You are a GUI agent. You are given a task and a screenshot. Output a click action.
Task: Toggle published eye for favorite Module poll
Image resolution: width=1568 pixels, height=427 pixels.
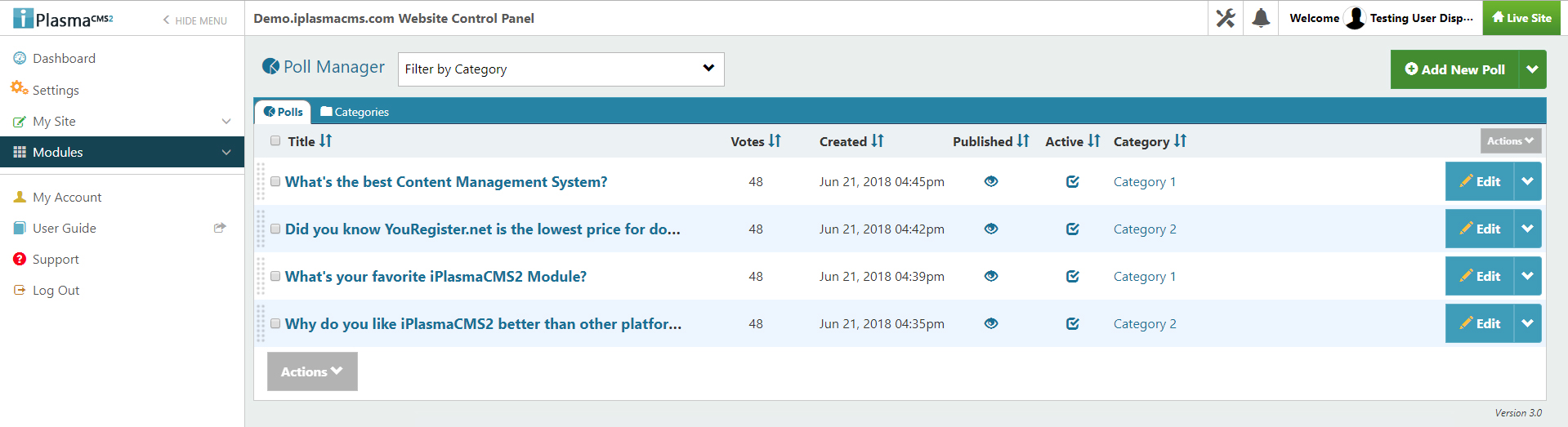pyautogui.click(x=991, y=276)
